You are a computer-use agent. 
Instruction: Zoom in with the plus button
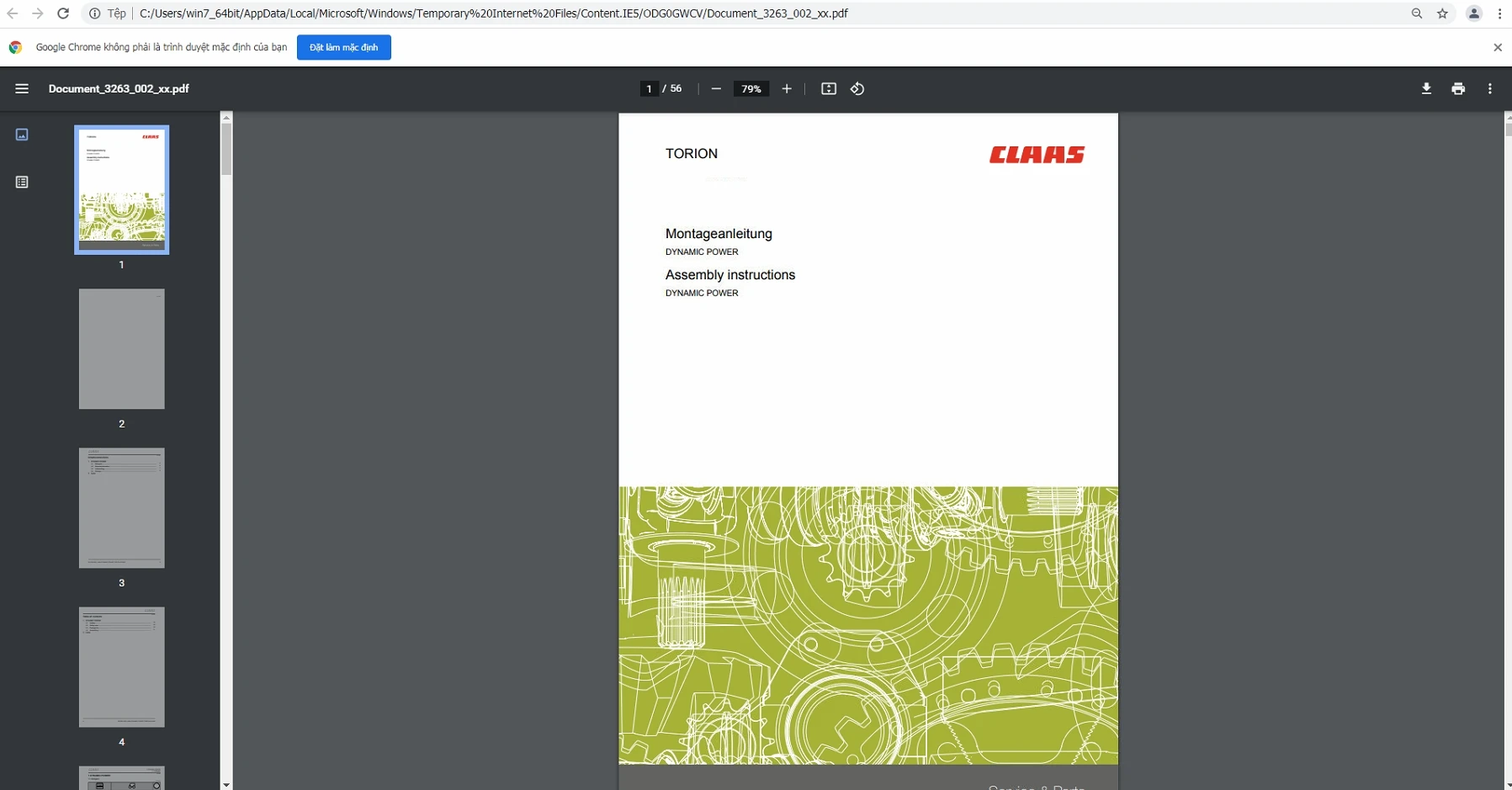coord(787,88)
